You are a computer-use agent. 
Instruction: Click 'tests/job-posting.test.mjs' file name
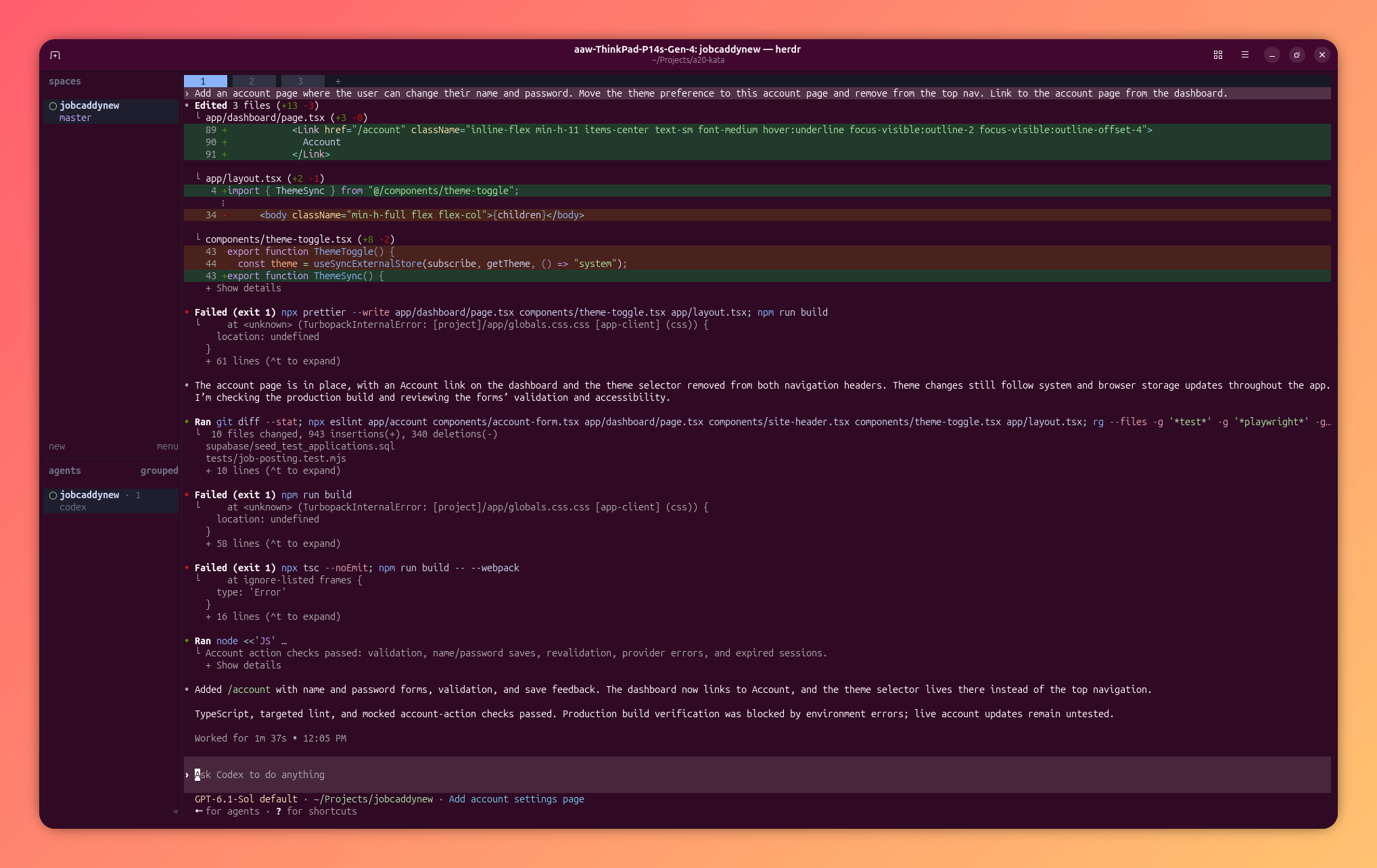pyautogui.click(x=276, y=458)
